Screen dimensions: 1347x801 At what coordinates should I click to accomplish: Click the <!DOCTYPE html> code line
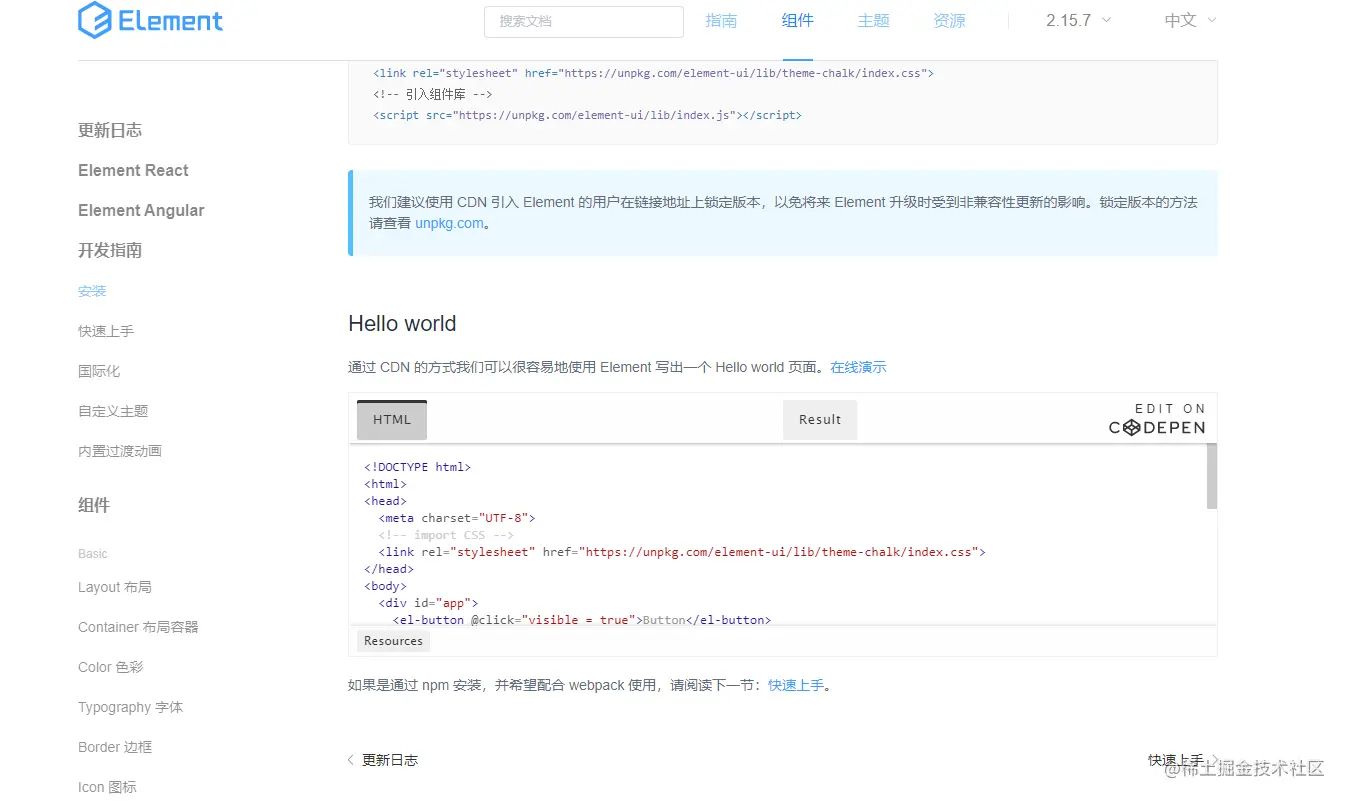coord(417,467)
